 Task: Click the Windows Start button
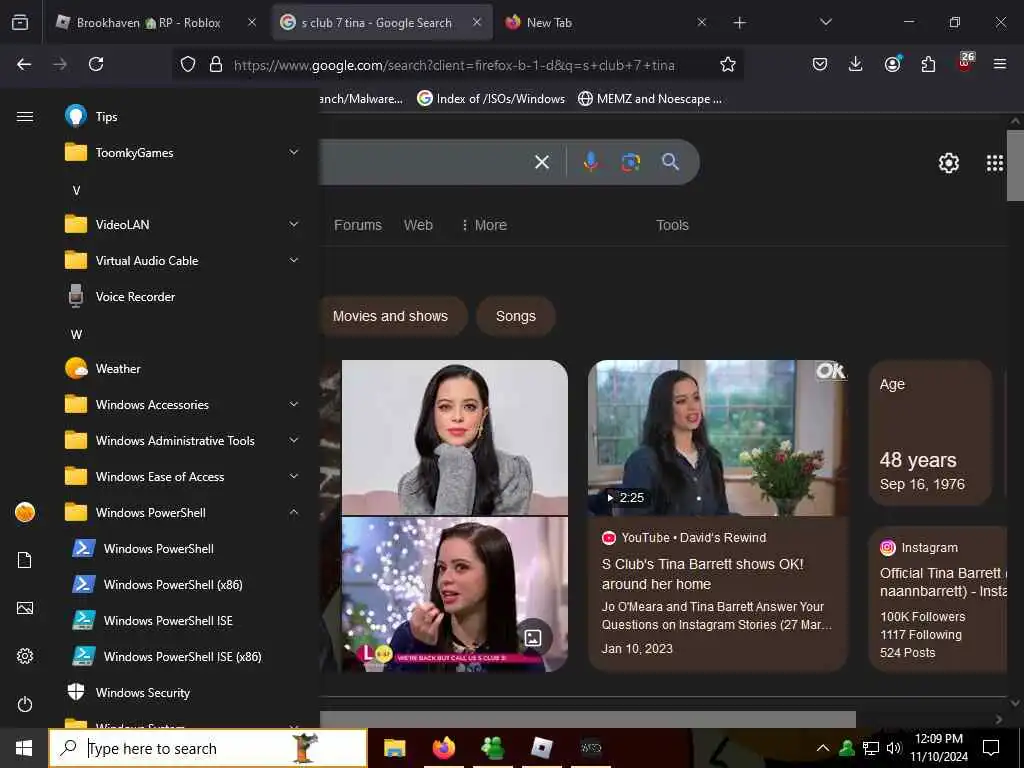coord(24,748)
